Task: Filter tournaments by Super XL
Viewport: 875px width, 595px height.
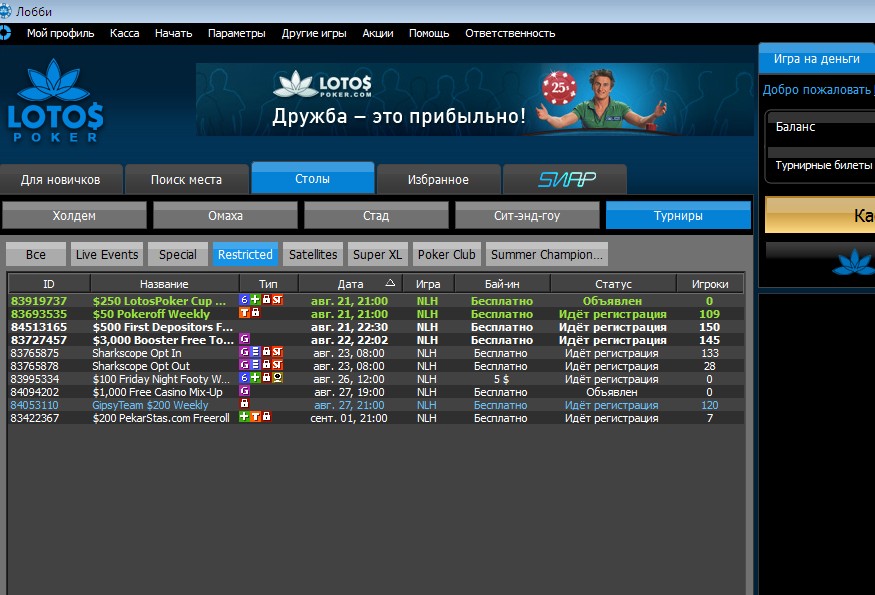Action: click(378, 255)
